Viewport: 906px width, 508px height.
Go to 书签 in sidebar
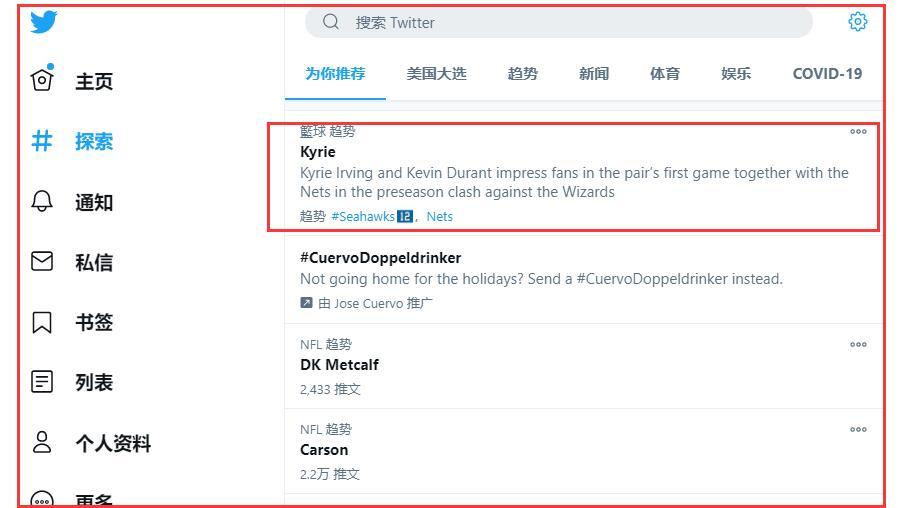[x=94, y=322]
